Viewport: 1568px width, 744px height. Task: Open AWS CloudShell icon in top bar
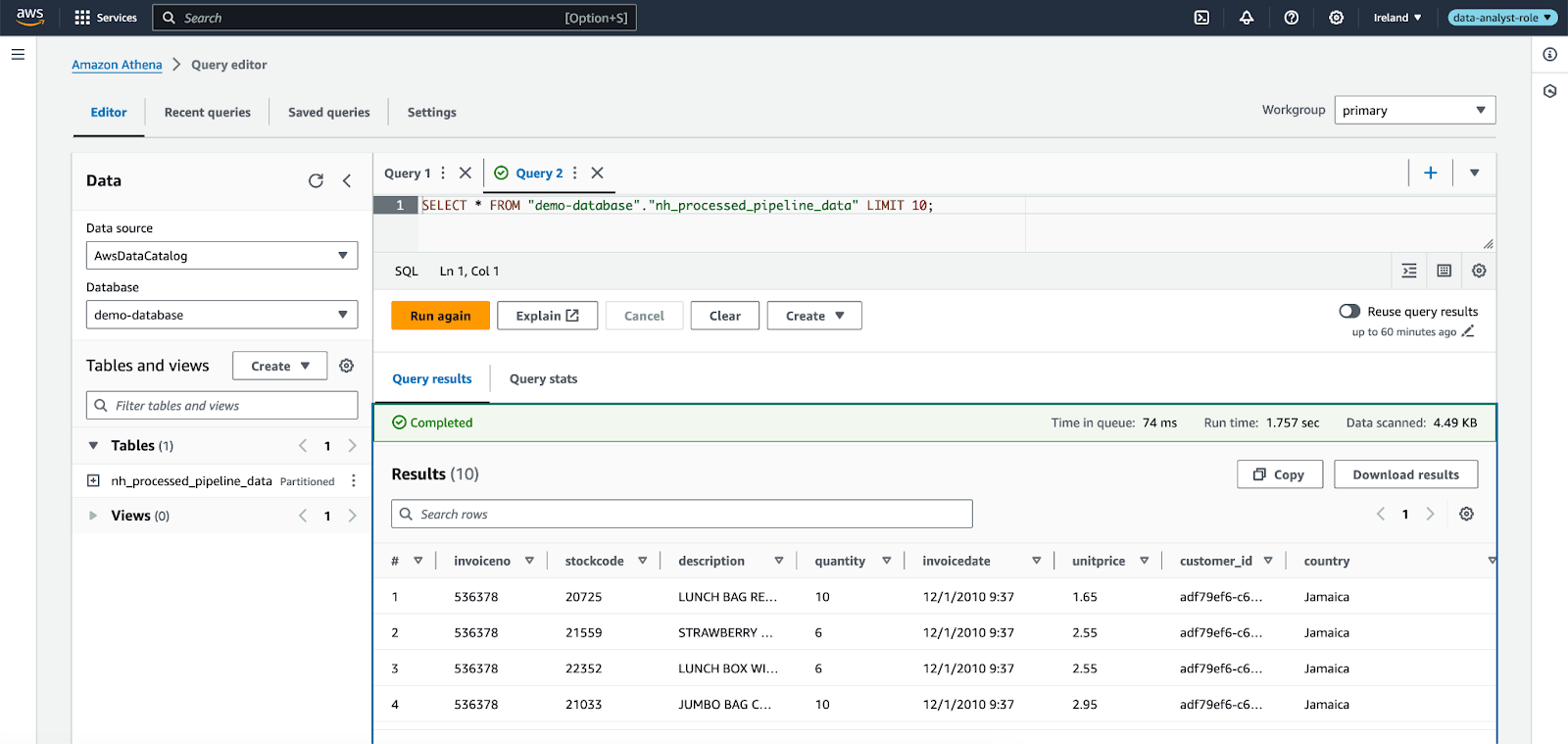click(1201, 18)
